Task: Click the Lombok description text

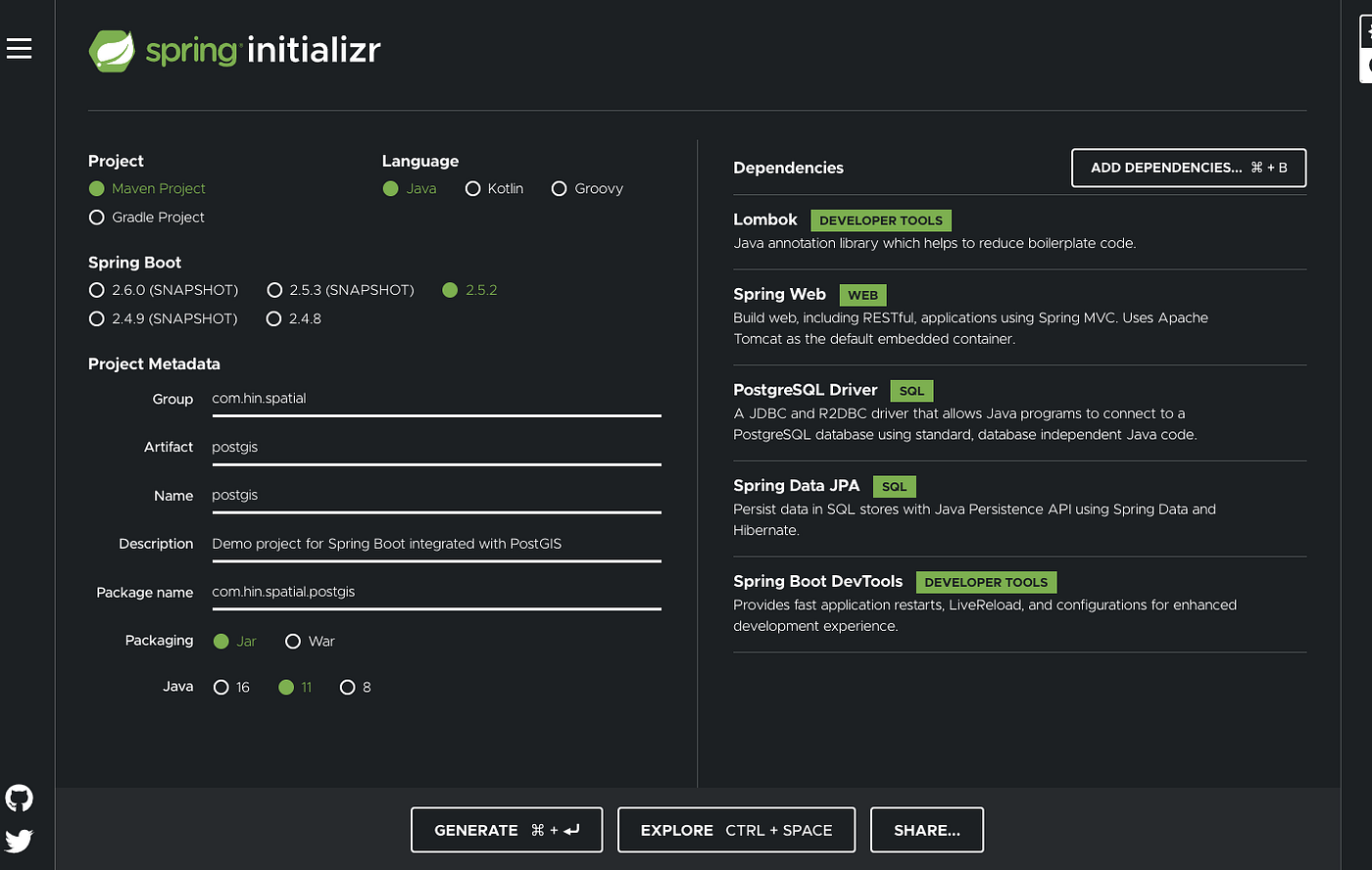Action: tap(935, 243)
